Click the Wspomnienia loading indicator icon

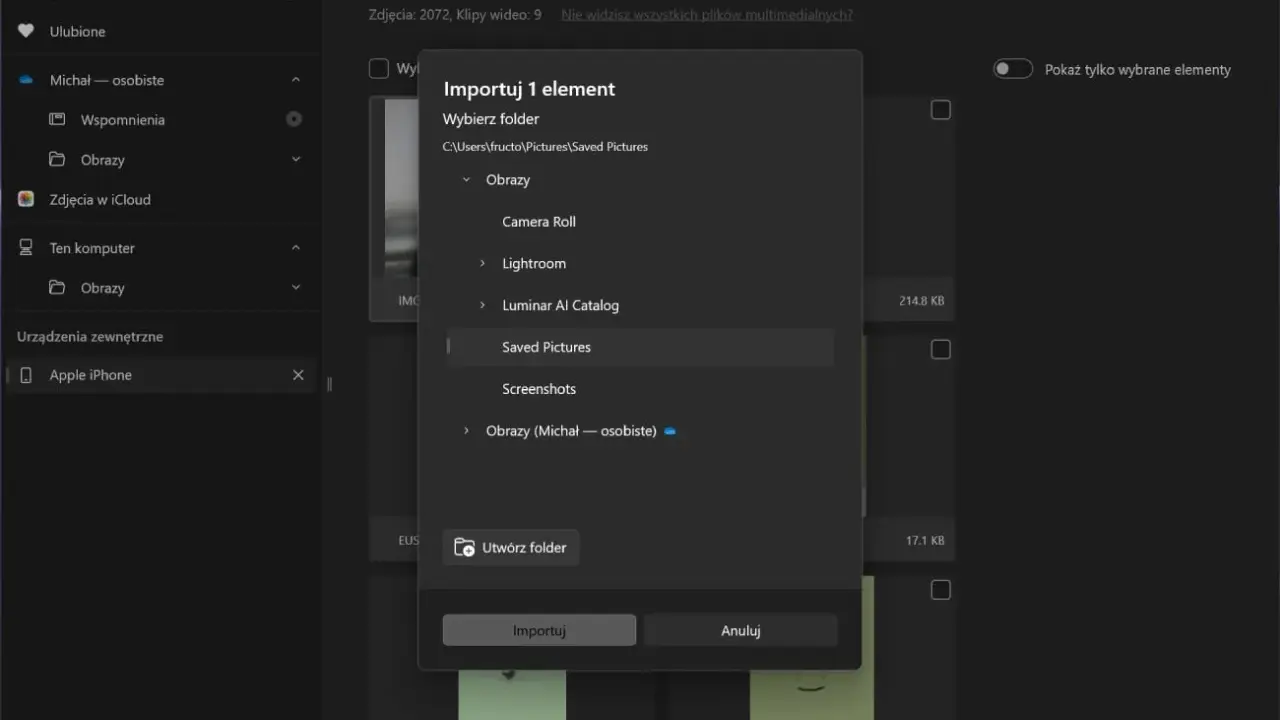294,119
